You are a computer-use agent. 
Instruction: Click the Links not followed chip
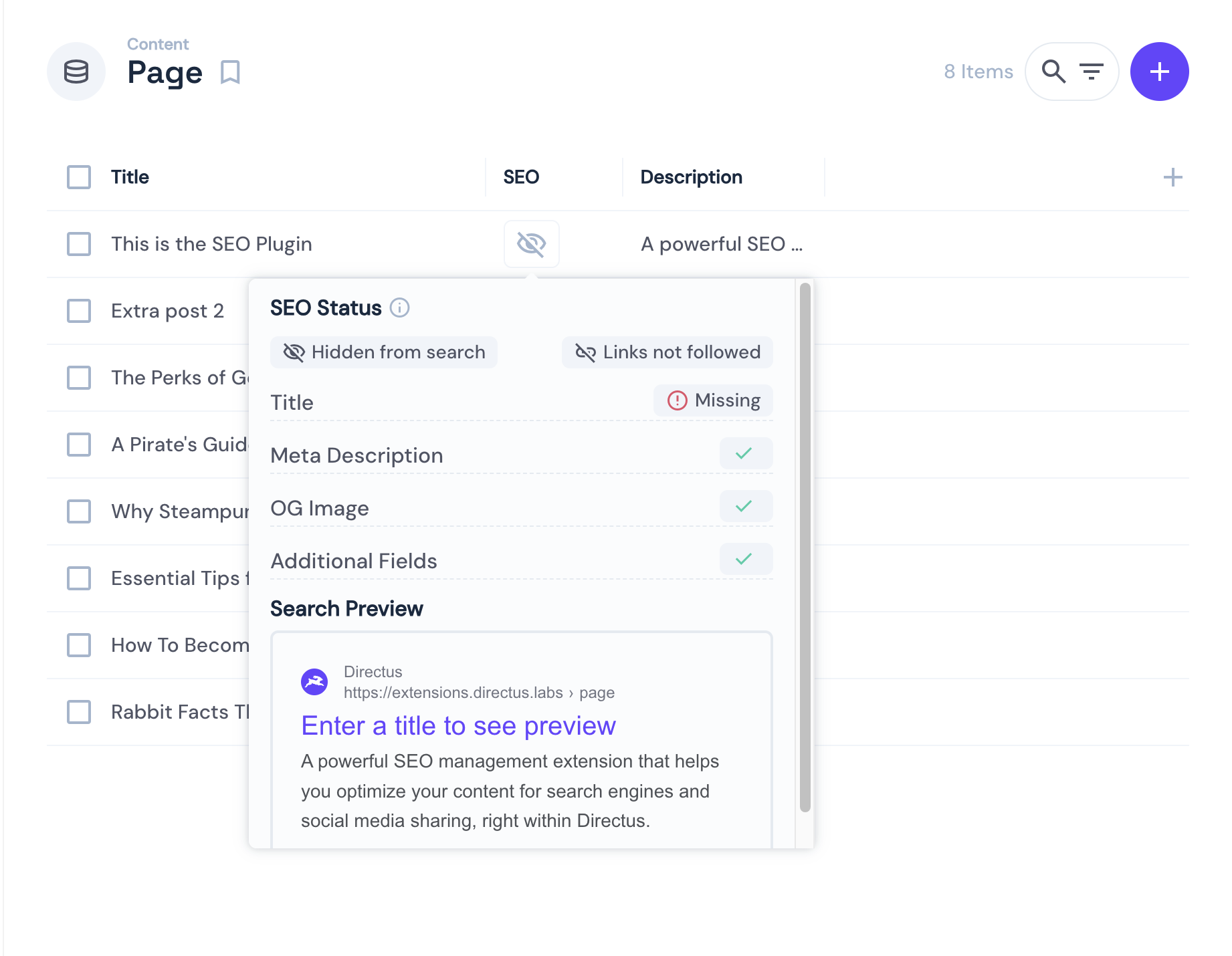tap(668, 352)
